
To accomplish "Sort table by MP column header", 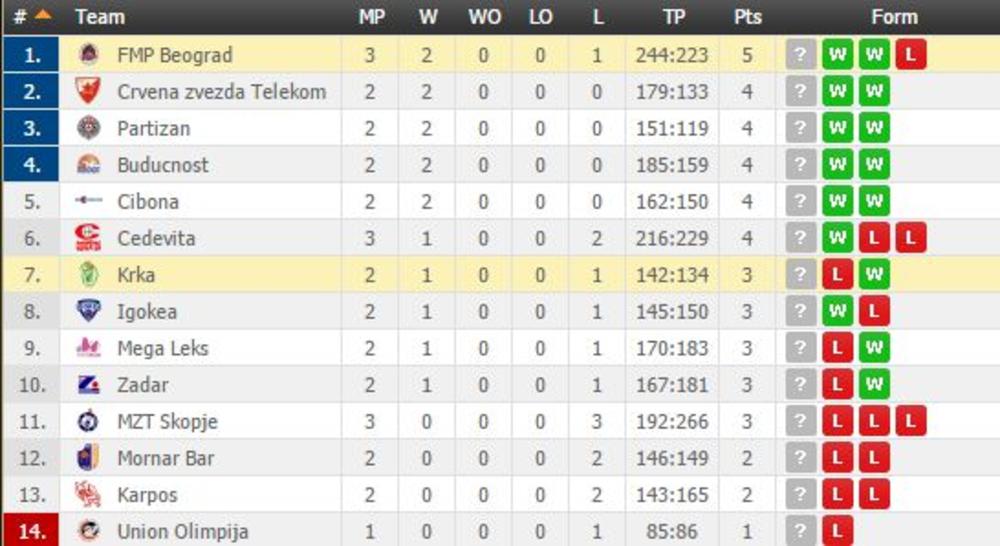I will (x=372, y=17).
